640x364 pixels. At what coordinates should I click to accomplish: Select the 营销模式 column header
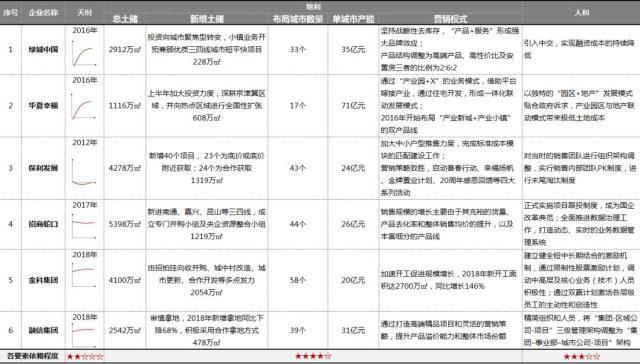point(450,19)
